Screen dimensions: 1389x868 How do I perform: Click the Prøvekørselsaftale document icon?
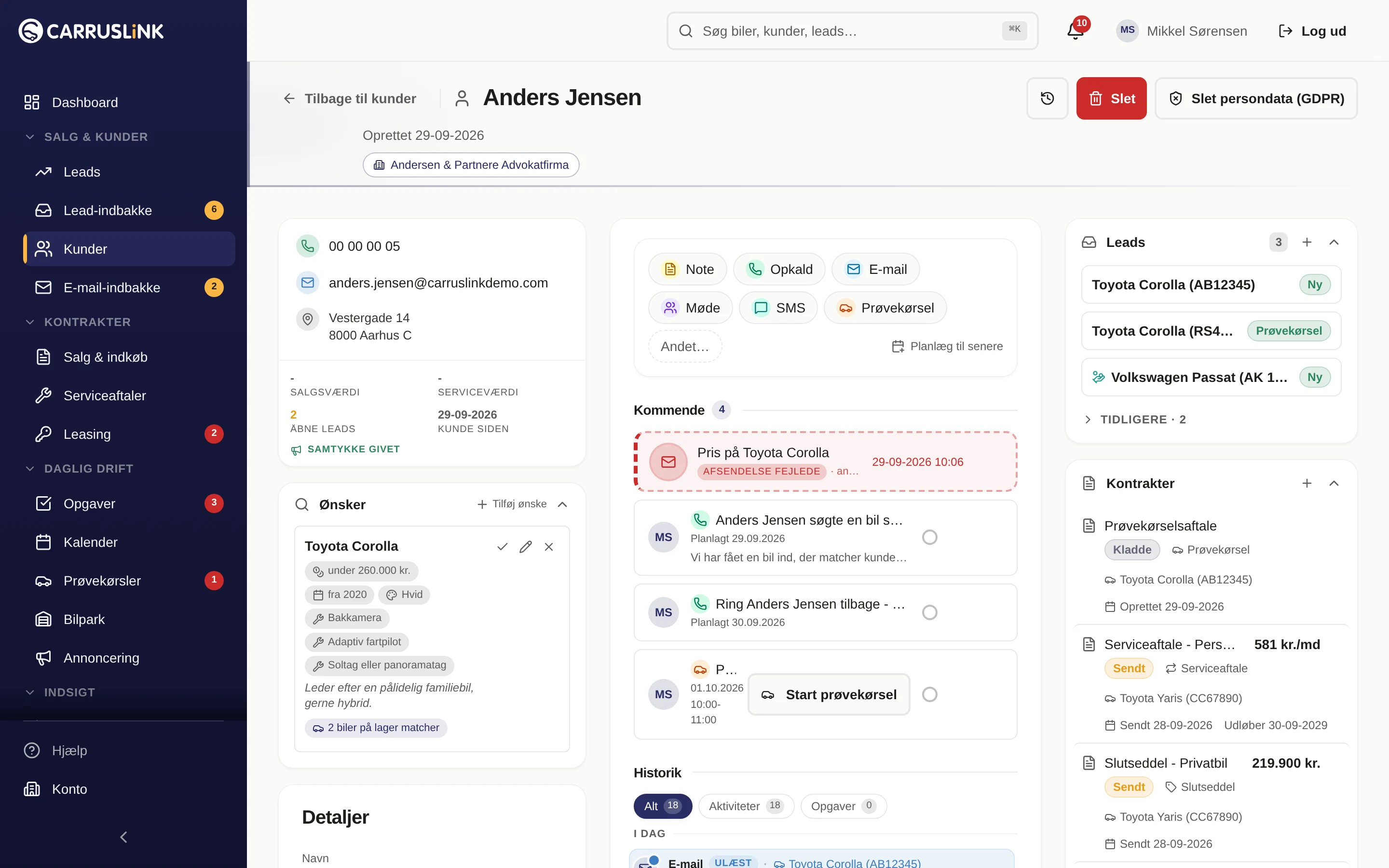pyautogui.click(x=1089, y=526)
